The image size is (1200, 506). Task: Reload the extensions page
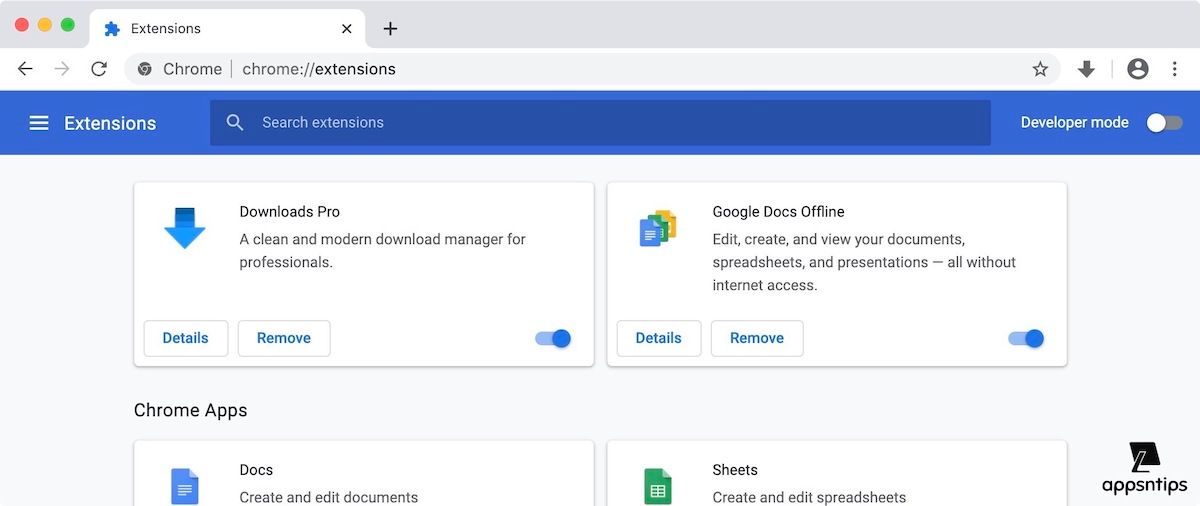pyautogui.click(x=99, y=69)
